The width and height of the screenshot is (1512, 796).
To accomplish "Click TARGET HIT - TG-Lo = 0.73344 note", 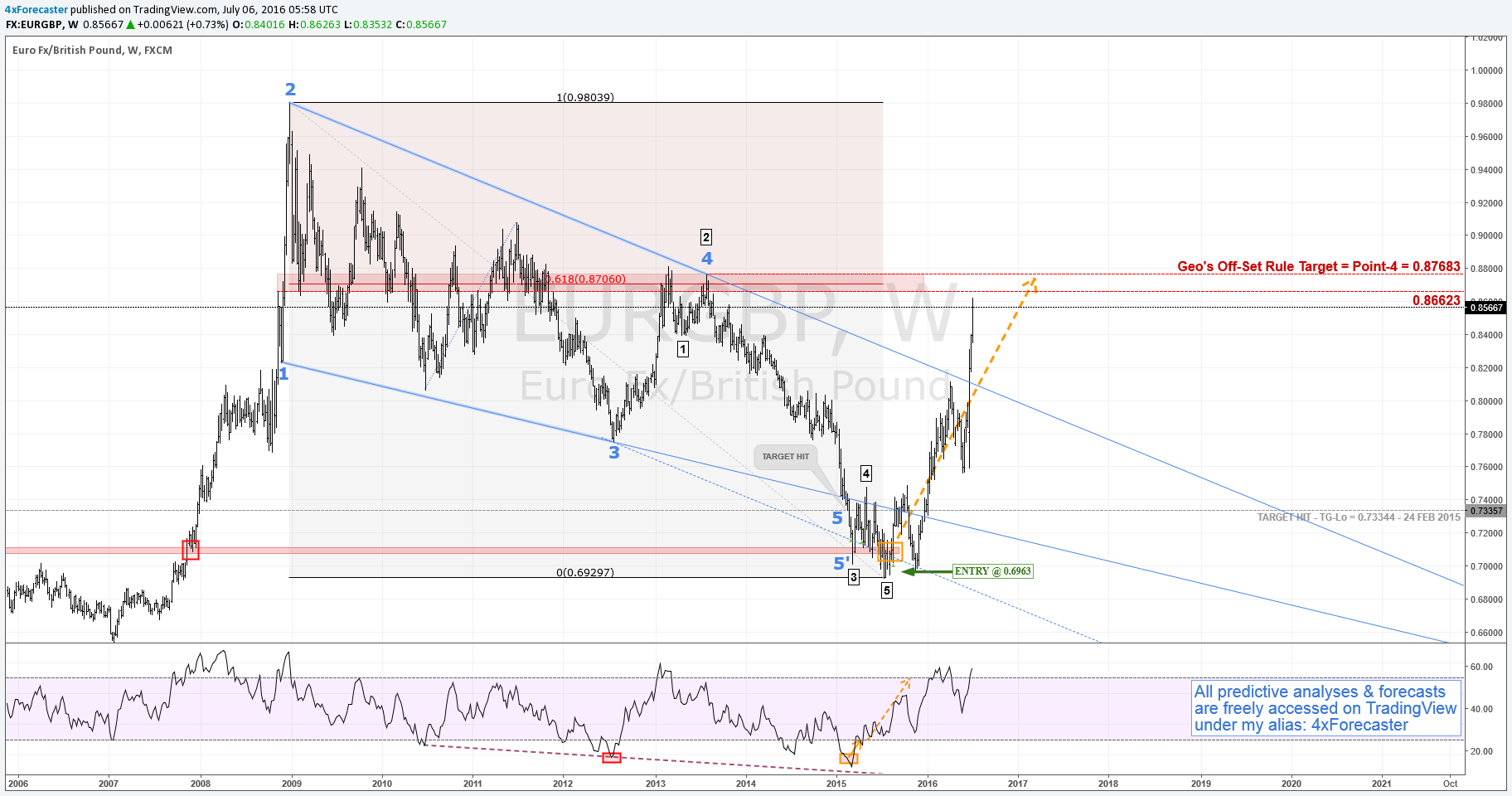I will coord(1359,517).
